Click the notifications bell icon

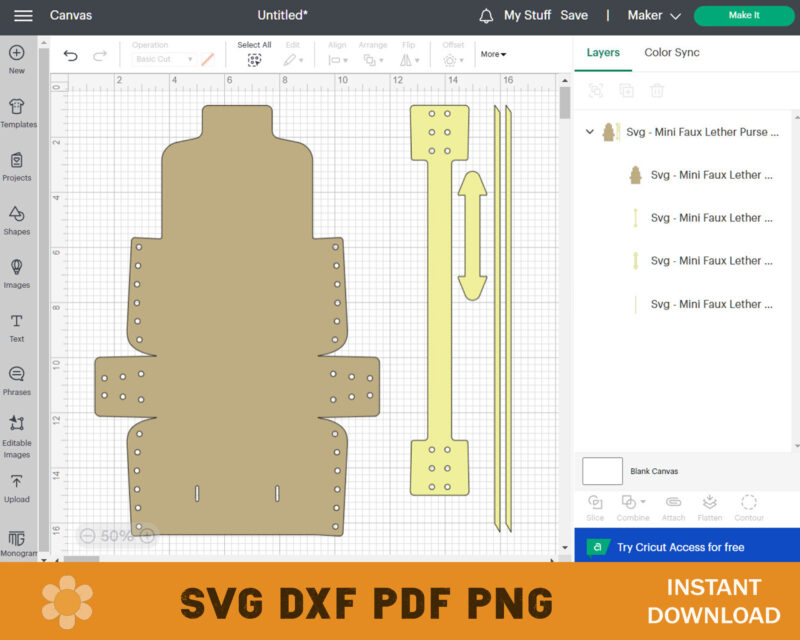coord(486,16)
